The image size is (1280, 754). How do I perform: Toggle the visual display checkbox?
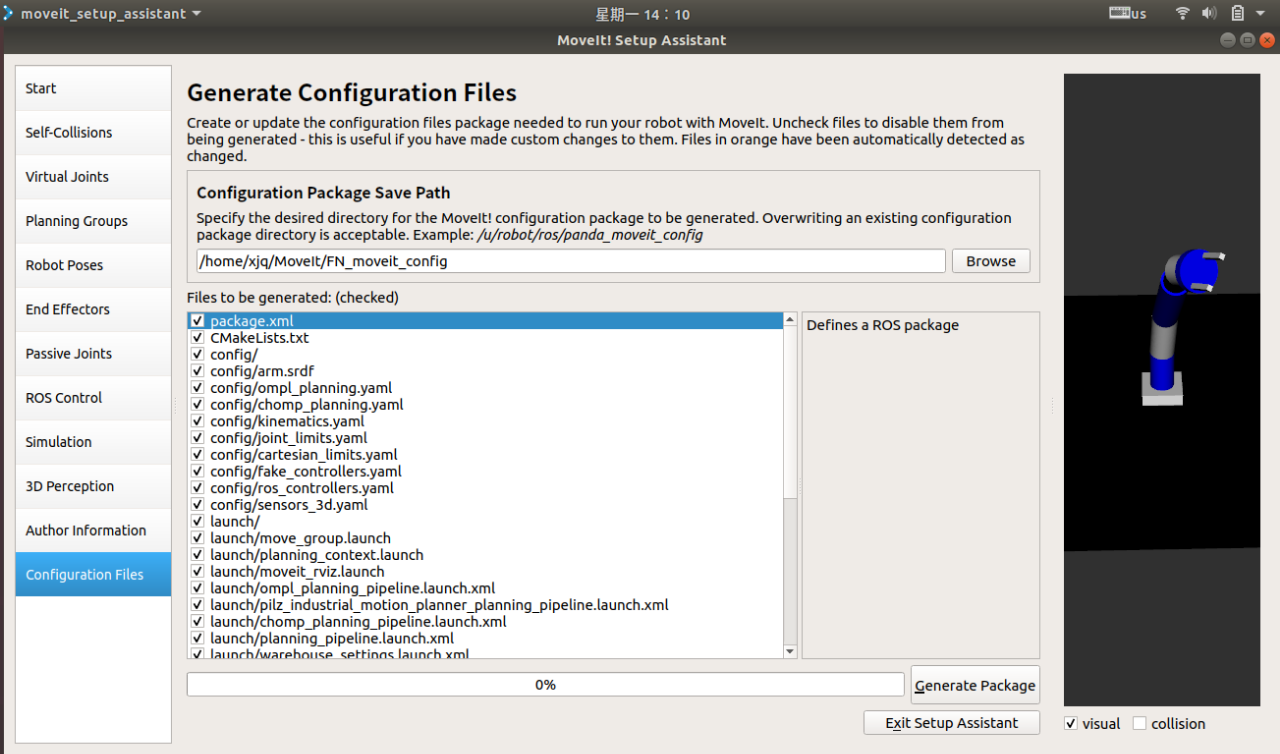[1071, 723]
